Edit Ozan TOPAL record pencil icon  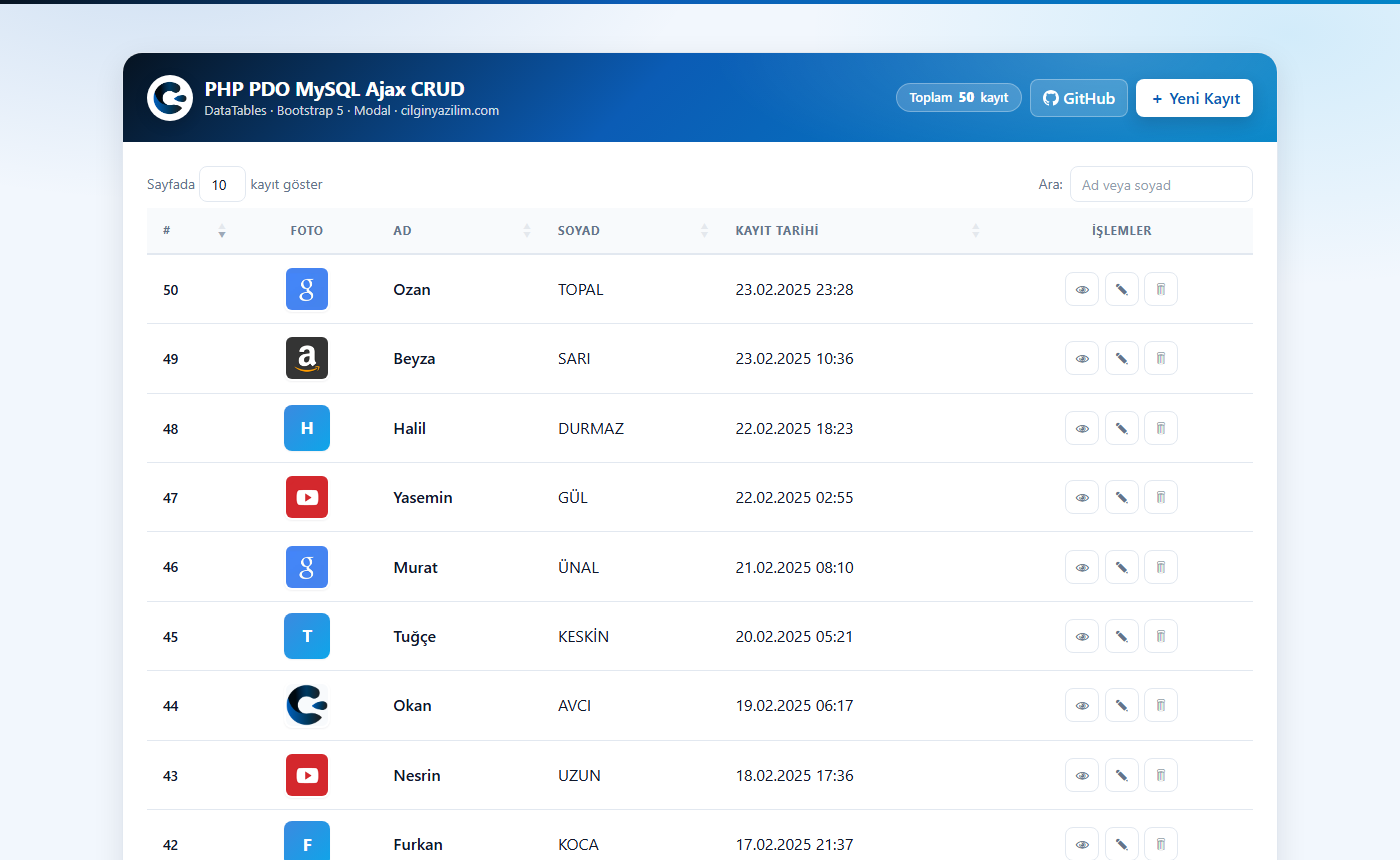point(1122,289)
